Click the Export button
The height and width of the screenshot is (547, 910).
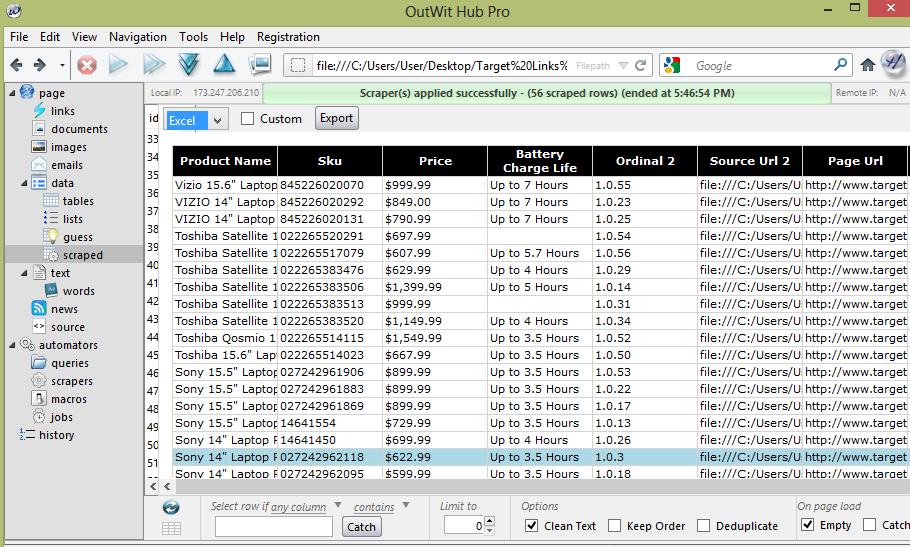coord(336,118)
